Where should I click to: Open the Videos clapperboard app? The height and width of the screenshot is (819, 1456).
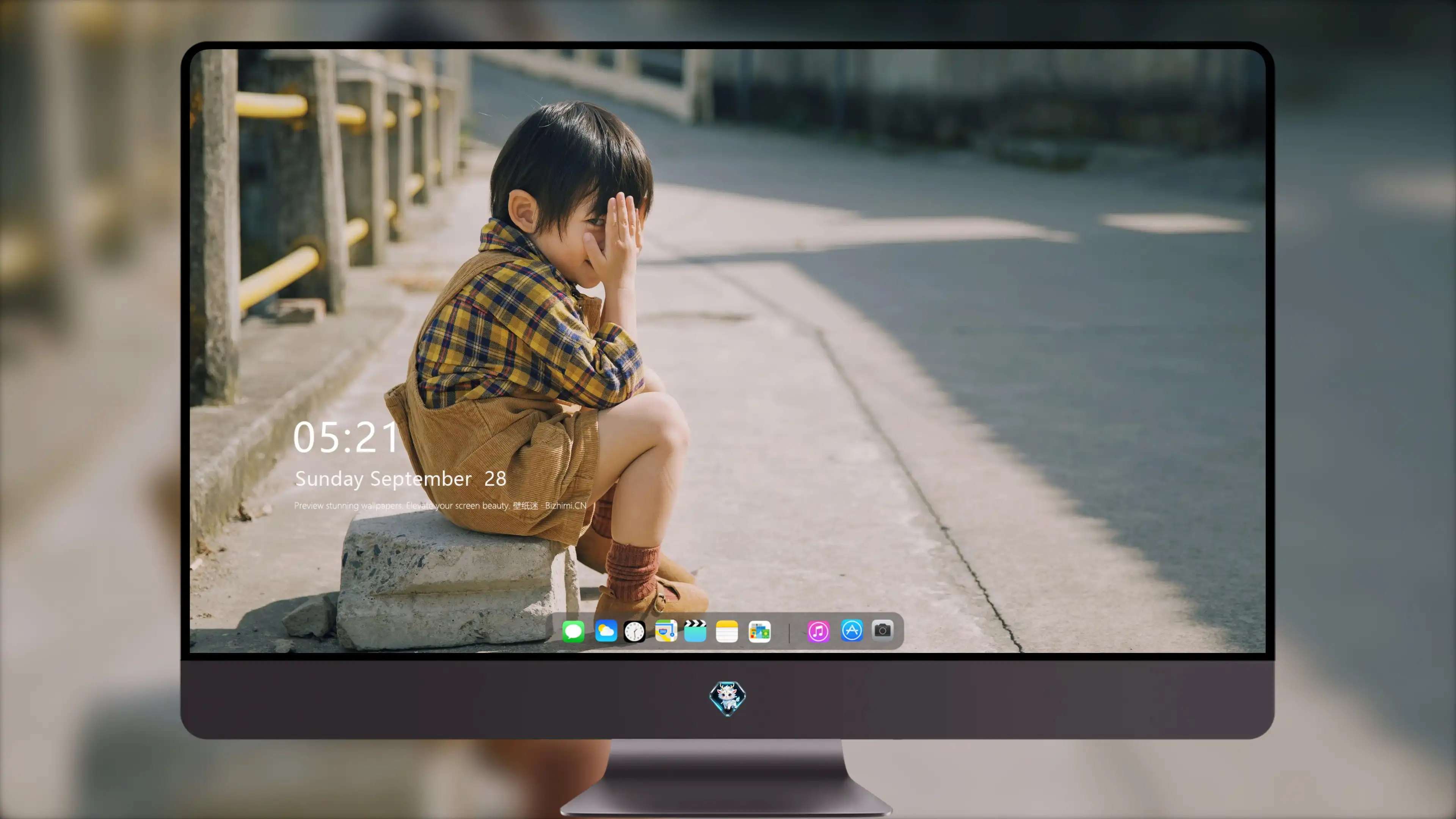coord(695,631)
